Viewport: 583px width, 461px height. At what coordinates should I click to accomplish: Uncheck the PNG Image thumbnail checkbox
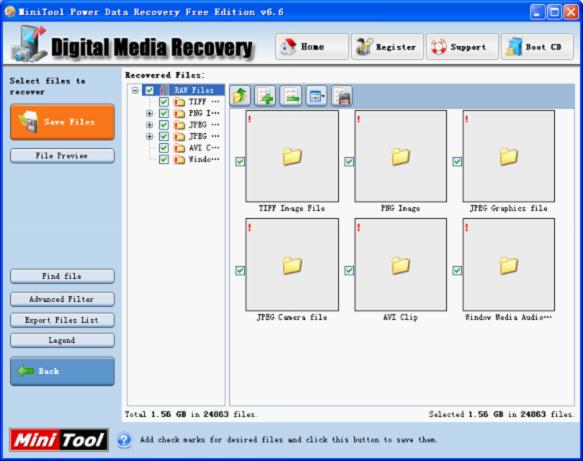click(x=349, y=161)
